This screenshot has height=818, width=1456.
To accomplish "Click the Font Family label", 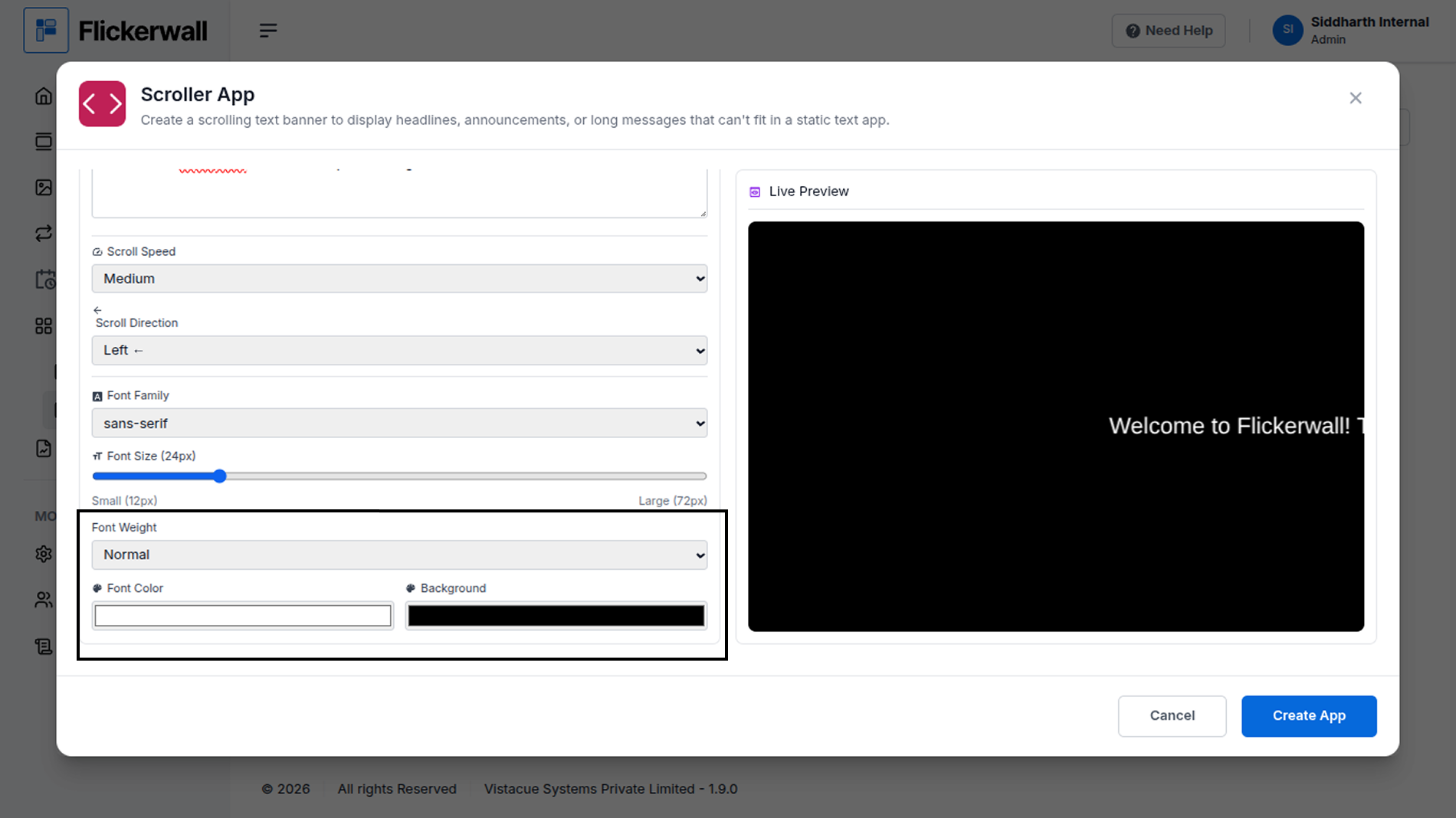I will point(138,395).
